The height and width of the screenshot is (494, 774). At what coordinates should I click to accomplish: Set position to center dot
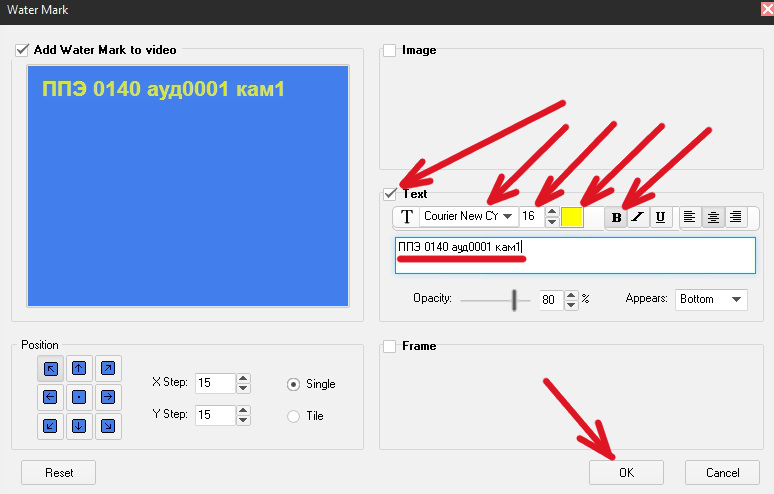pyautogui.click(x=79, y=397)
